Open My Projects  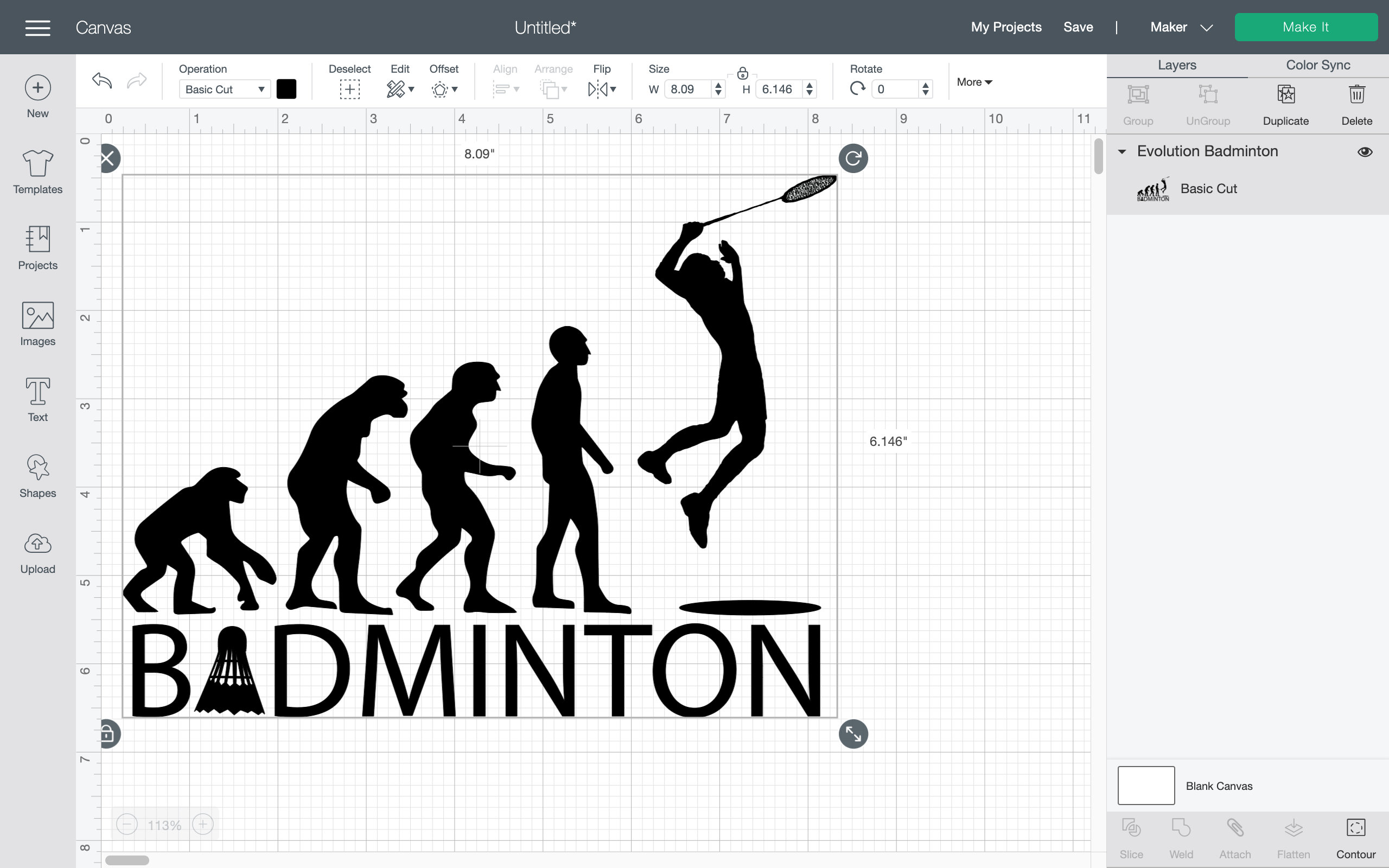point(1005,27)
